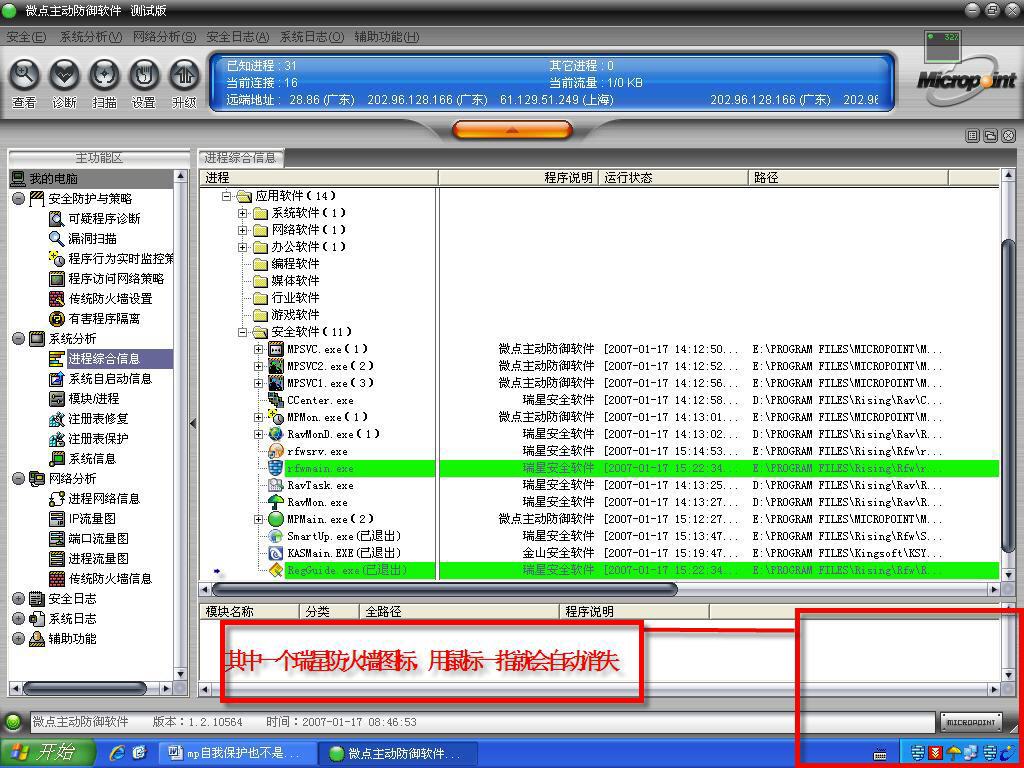Image resolution: width=1024 pixels, height=768 pixels.
Task: Open the 辅助功能(H) menu
Action: pos(387,37)
